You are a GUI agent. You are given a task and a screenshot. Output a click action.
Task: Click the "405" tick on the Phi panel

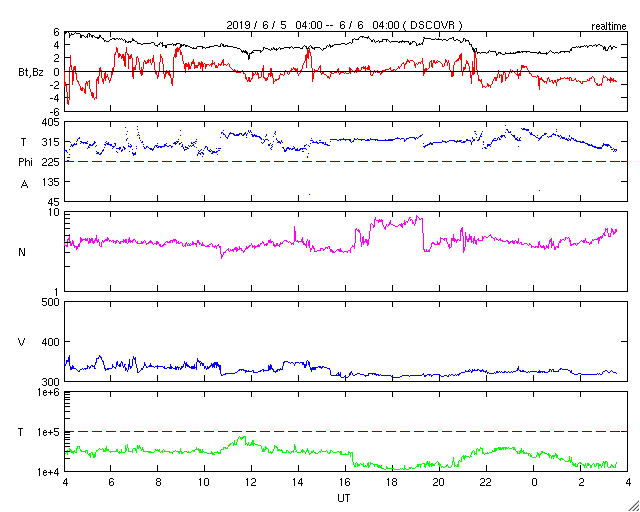pos(51,122)
